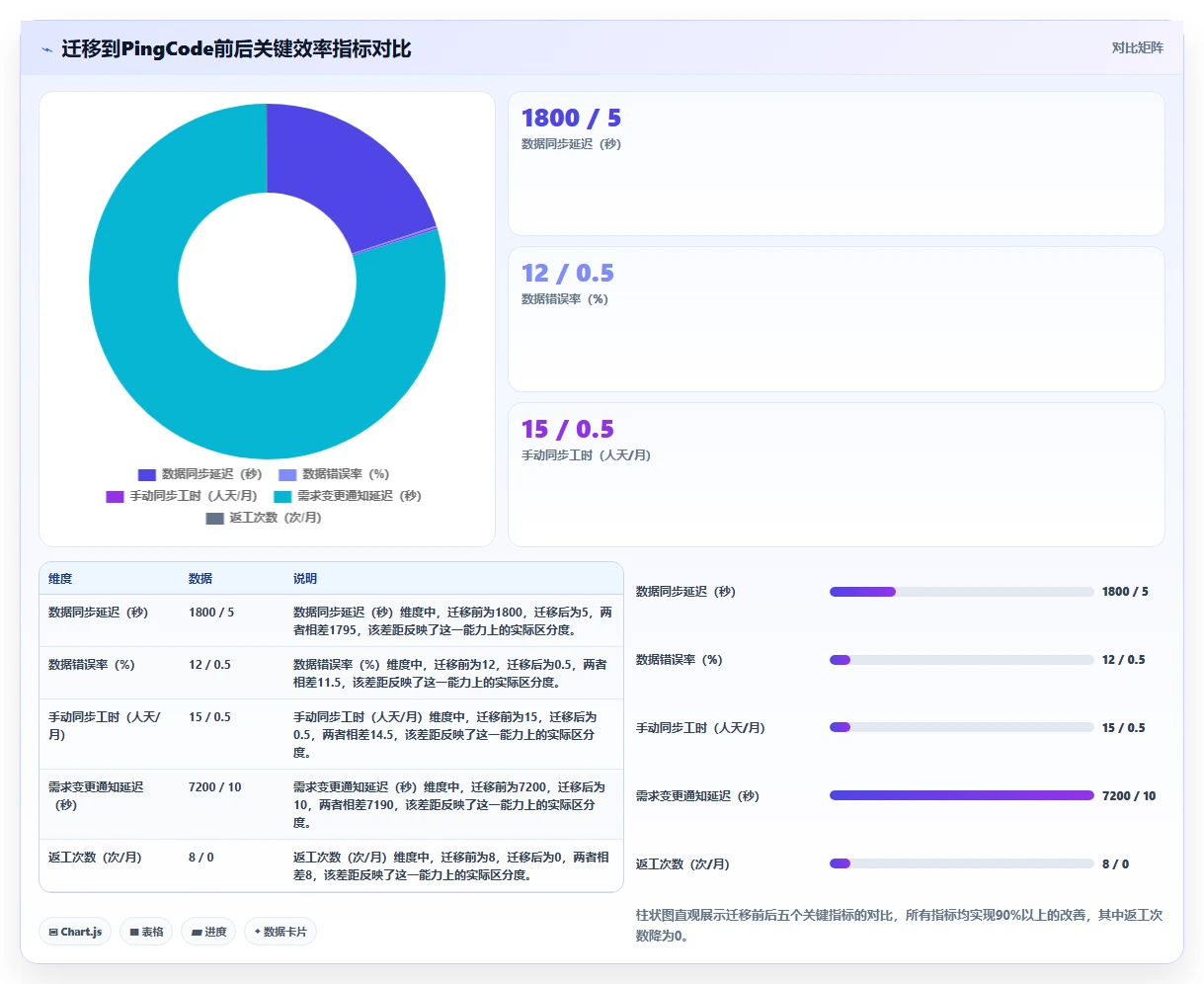The width and height of the screenshot is (1204, 984).
Task: Open the 对比矩阵 label in the header
Action: click(x=1137, y=47)
